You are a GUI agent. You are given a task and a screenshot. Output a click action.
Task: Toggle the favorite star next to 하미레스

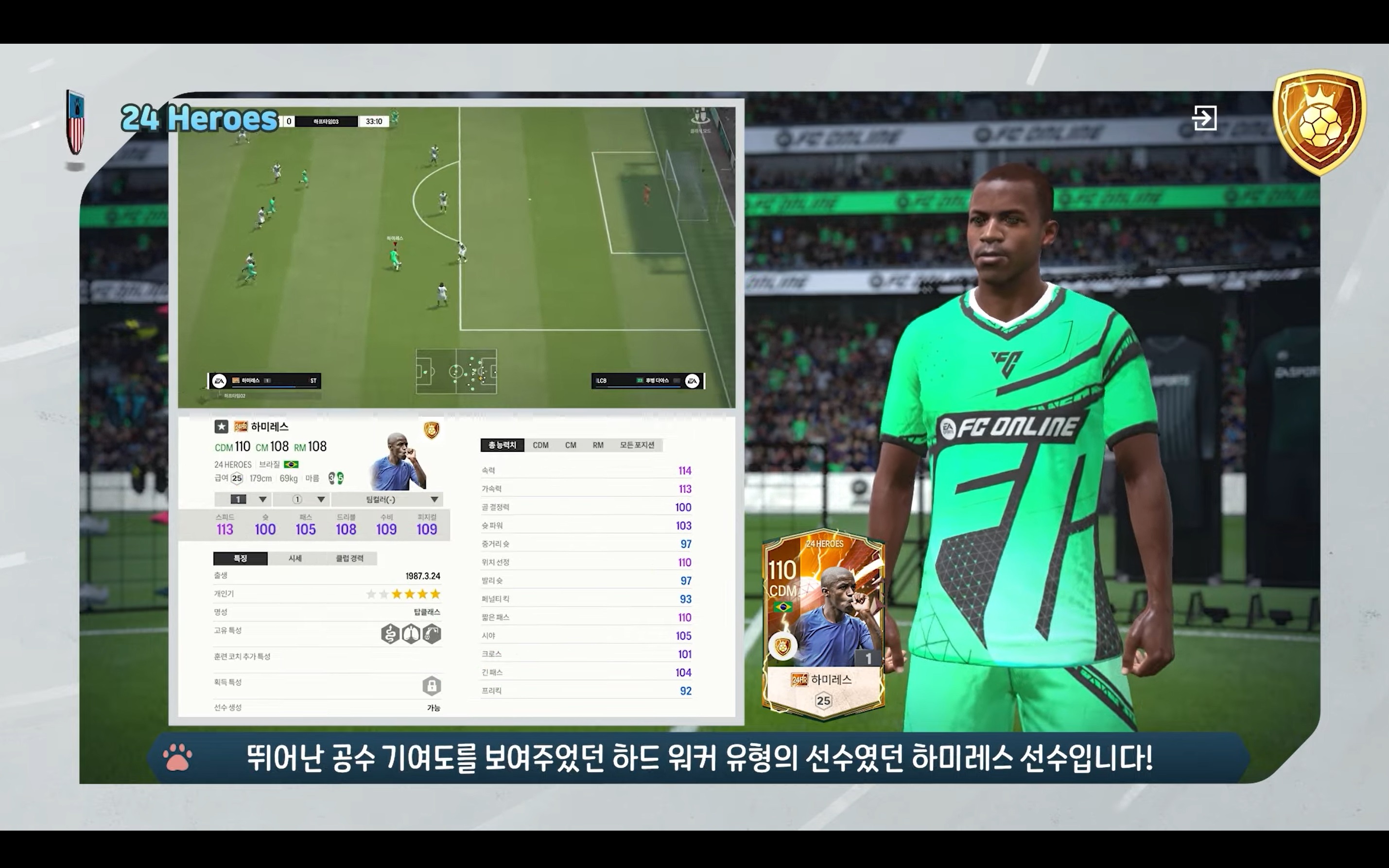(221, 426)
